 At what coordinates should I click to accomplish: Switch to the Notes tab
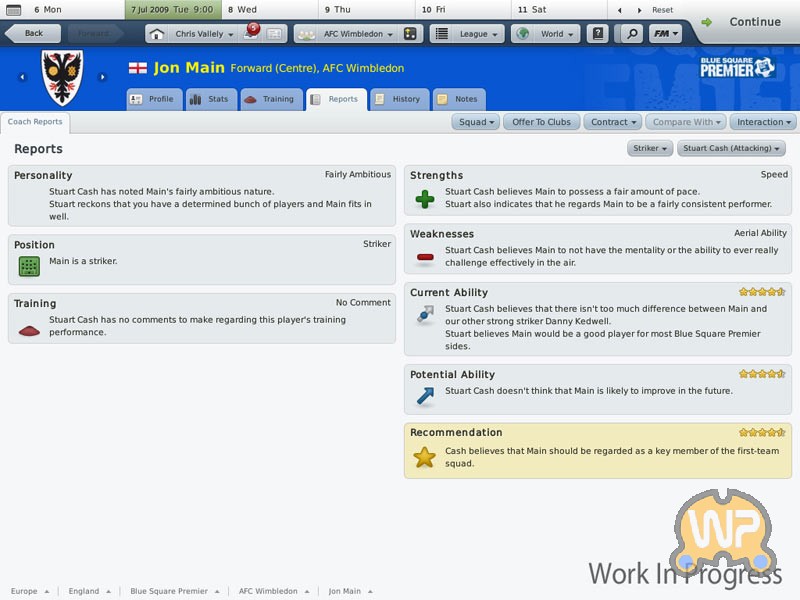coord(459,99)
